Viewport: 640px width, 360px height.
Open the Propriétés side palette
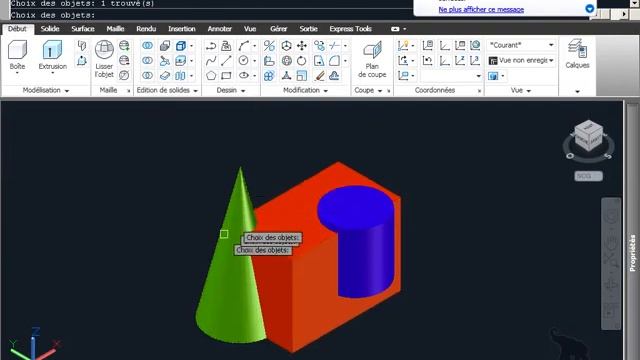point(632,253)
